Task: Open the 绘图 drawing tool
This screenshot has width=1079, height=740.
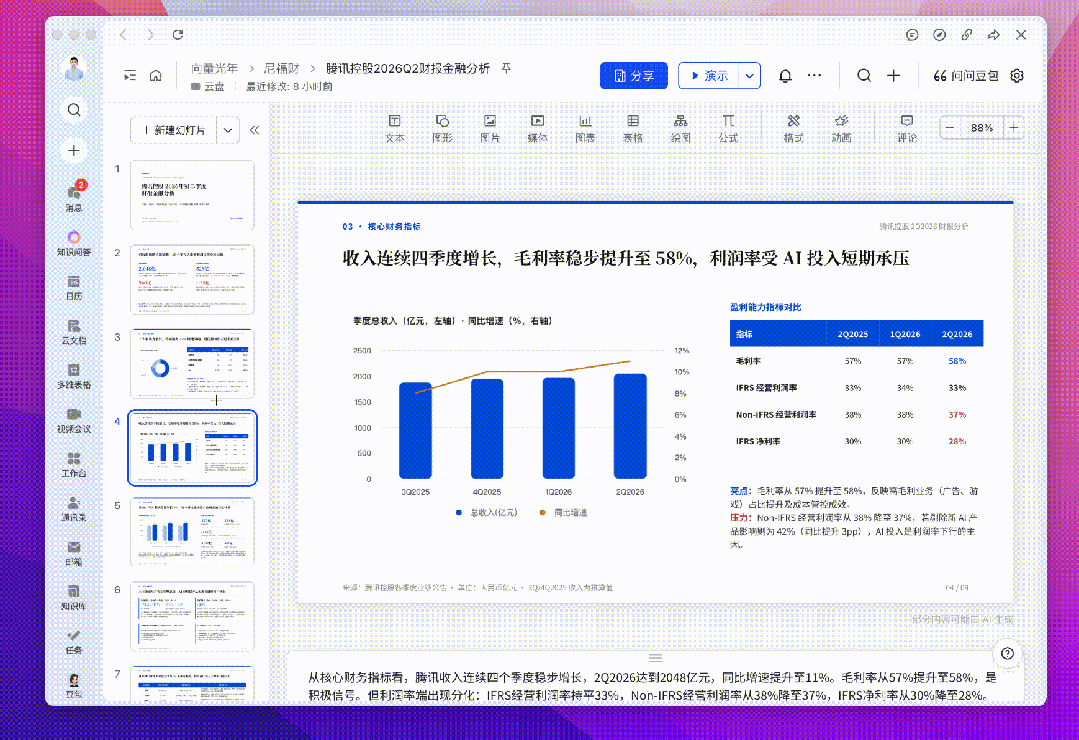Action: (x=681, y=129)
